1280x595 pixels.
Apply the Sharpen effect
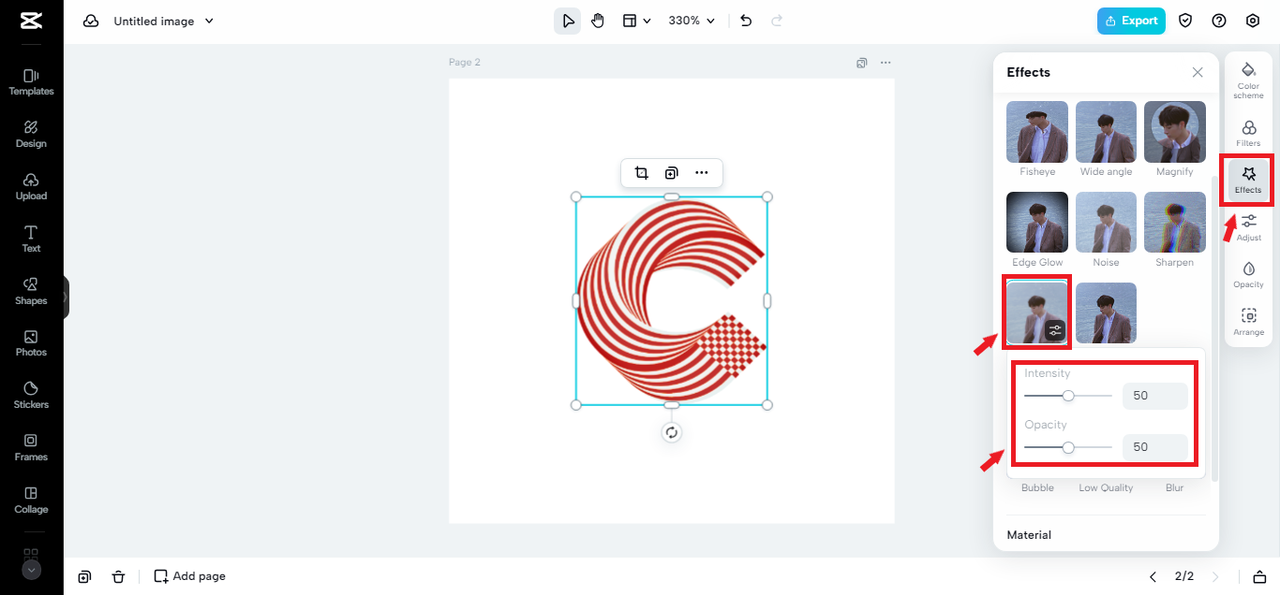(1175, 222)
